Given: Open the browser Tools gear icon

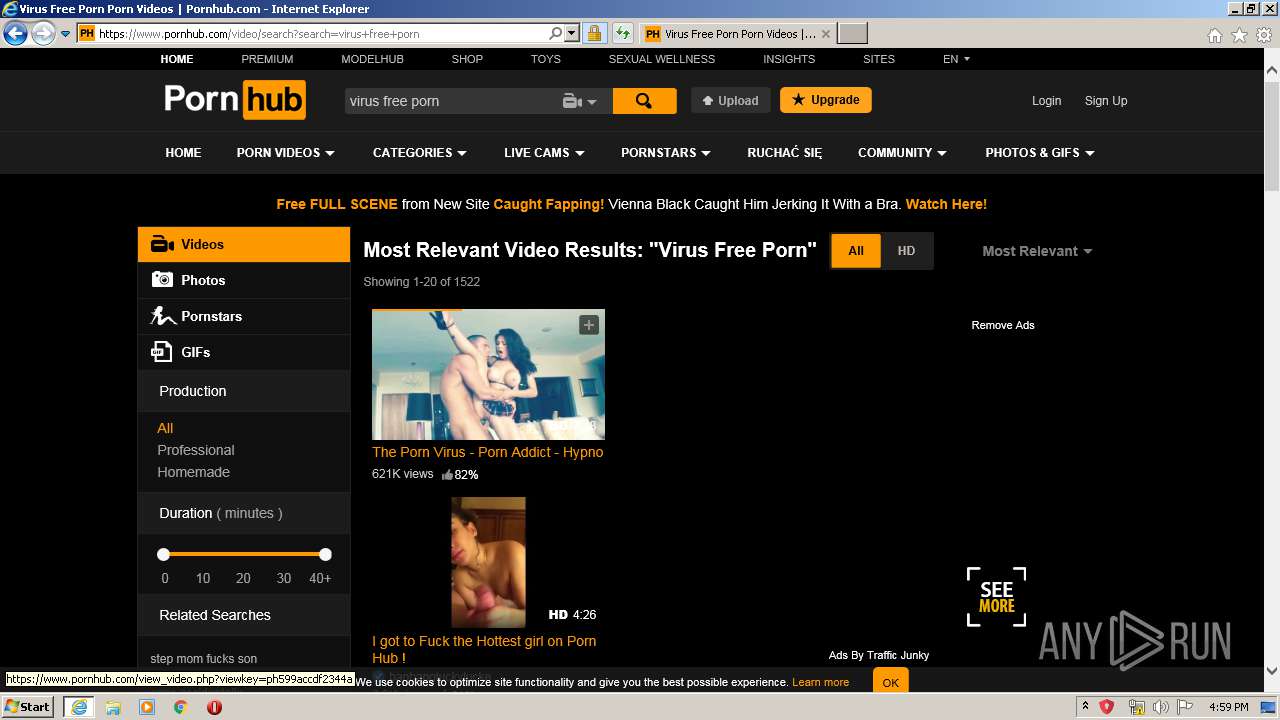Looking at the screenshot, I should [1264, 35].
